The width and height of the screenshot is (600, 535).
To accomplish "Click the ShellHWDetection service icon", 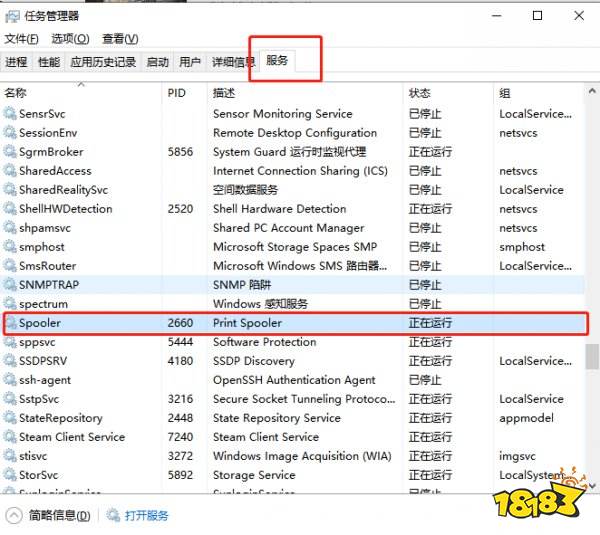I will pyautogui.click(x=10, y=209).
